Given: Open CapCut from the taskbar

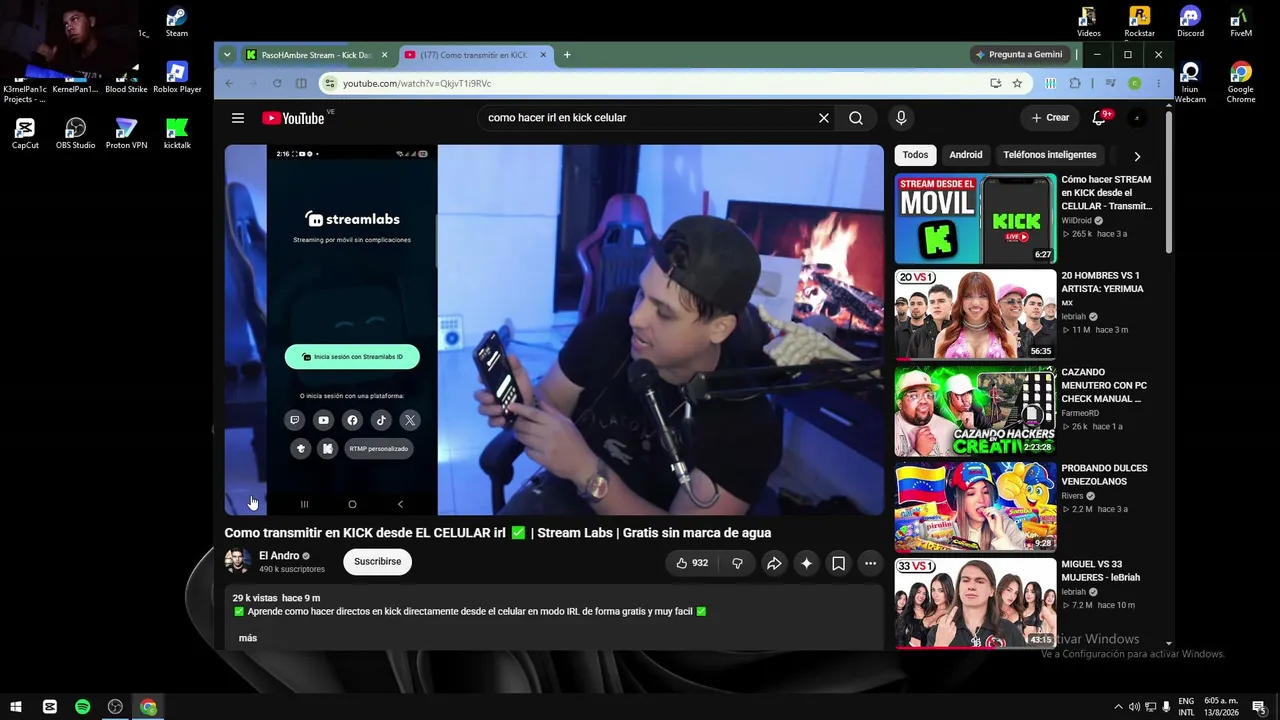Looking at the screenshot, I should pos(49,707).
